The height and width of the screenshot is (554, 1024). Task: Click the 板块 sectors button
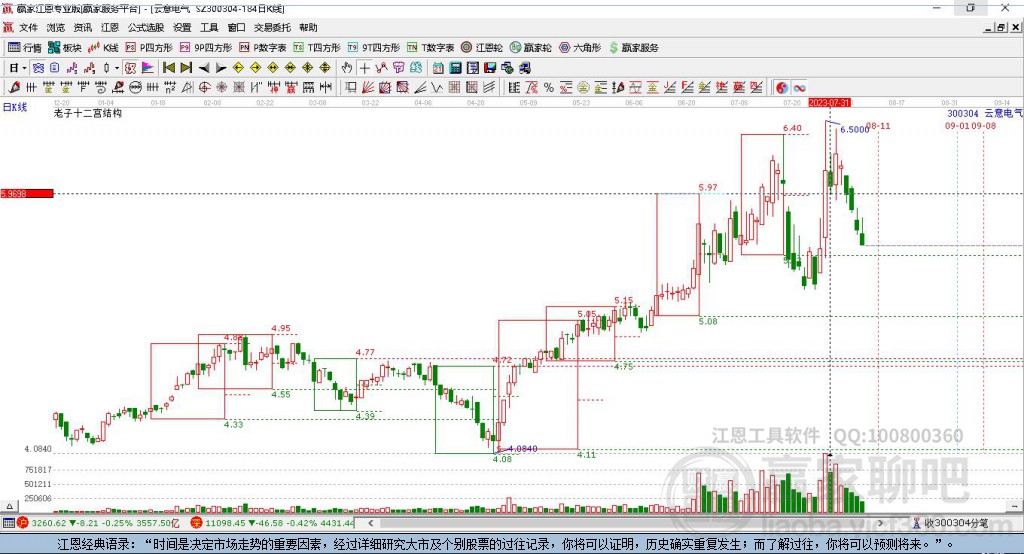[65, 48]
